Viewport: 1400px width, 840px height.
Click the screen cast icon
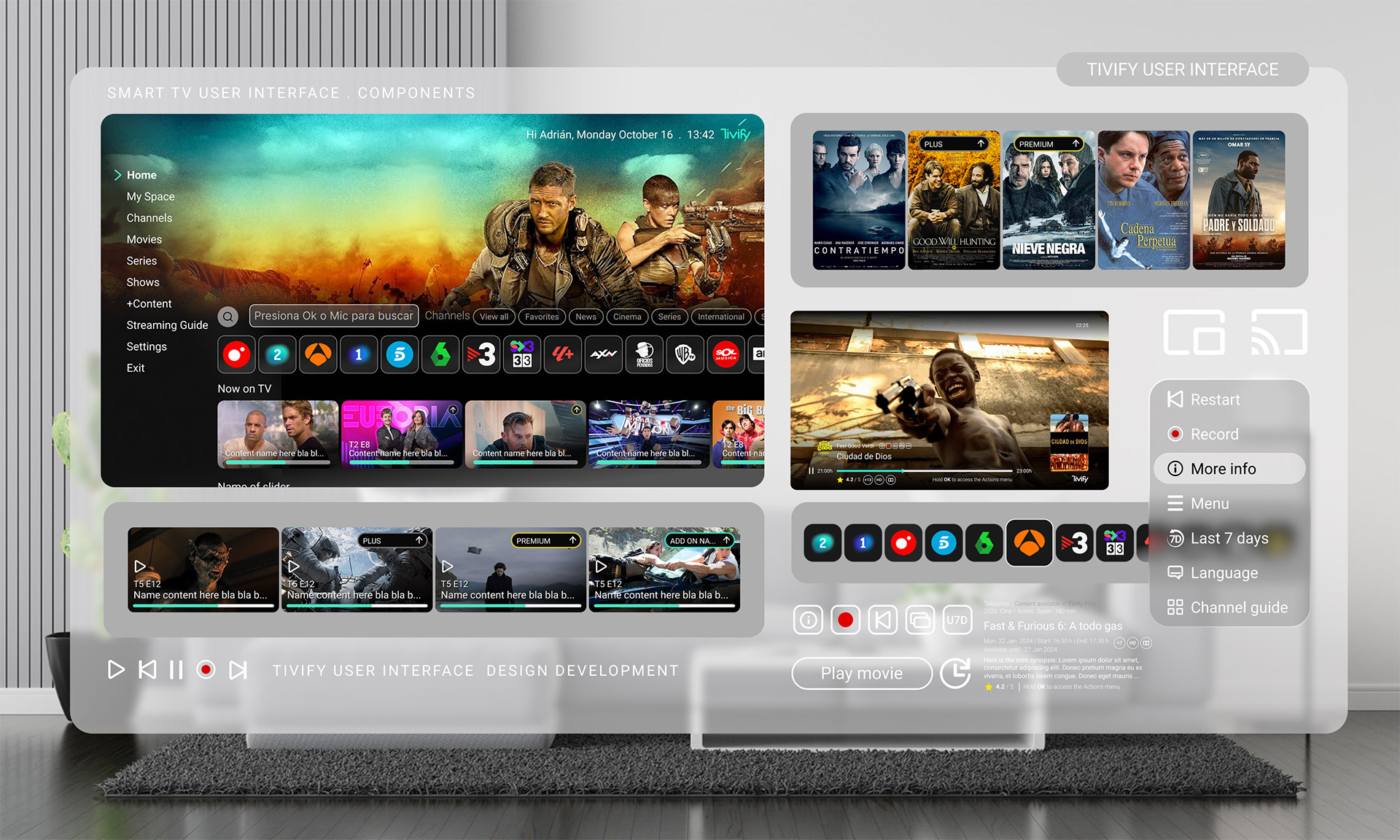point(1279,332)
